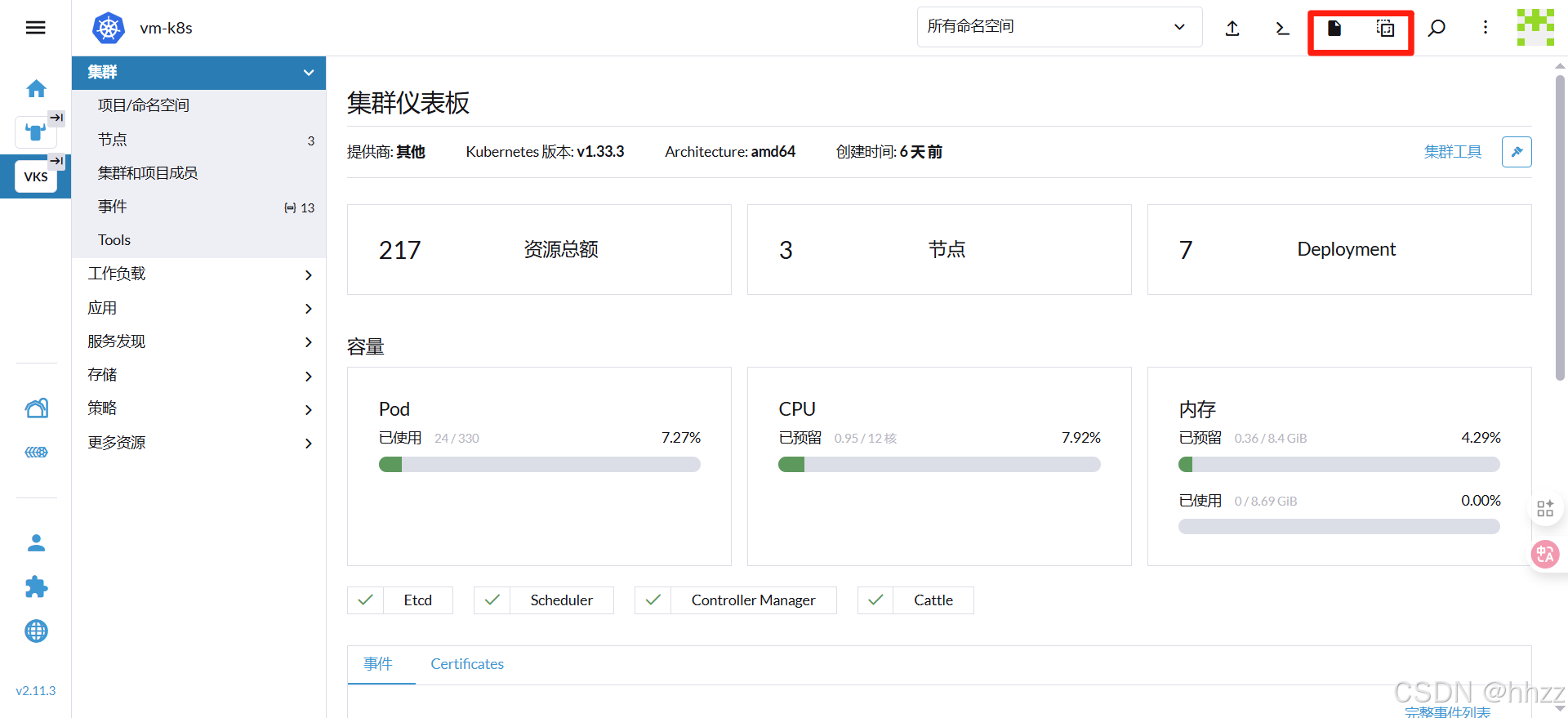
Task: Click the pin icon next to 集群工具
Action: pos(1517,152)
